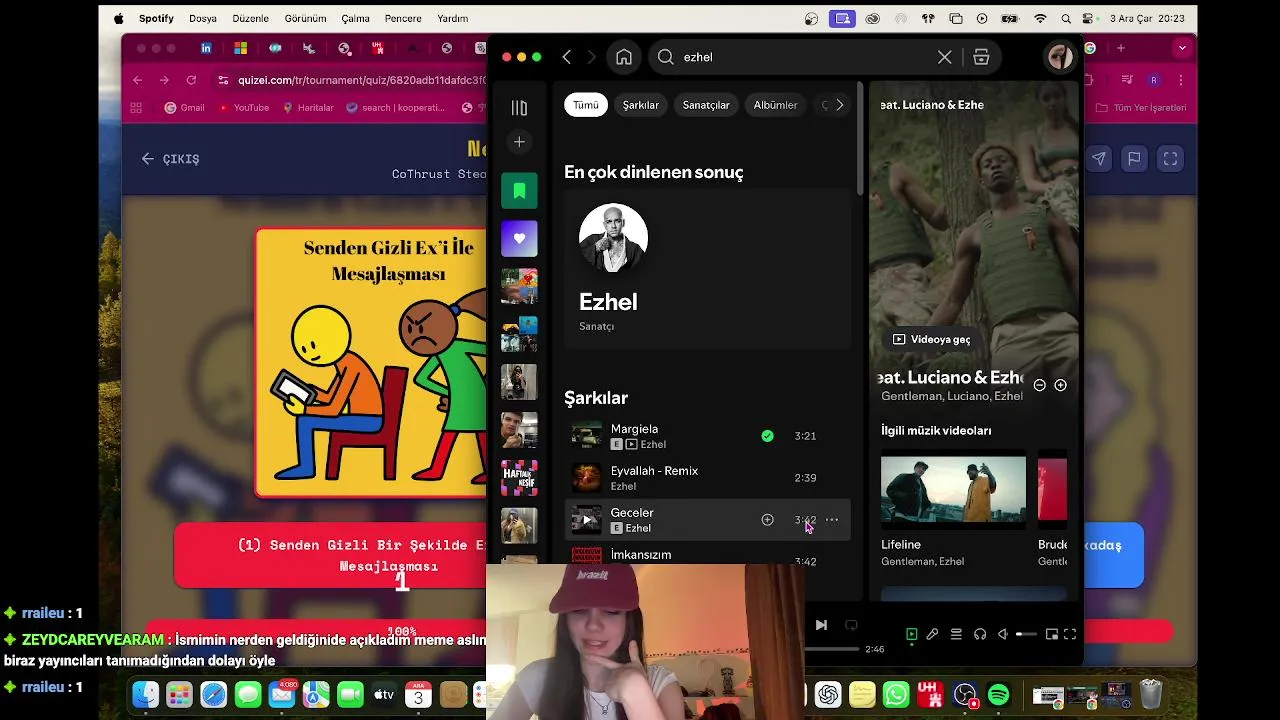Open the Çalma menu in menu bar
Viewport: 1280px width, 720px height.
pos(355,18)
